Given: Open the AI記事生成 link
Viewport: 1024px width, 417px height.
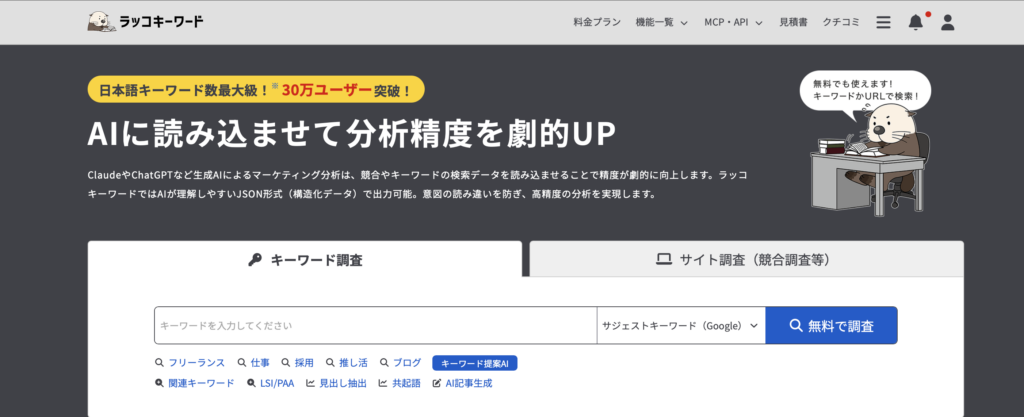Looking at the screenshot, I should [x=469, y=383].
